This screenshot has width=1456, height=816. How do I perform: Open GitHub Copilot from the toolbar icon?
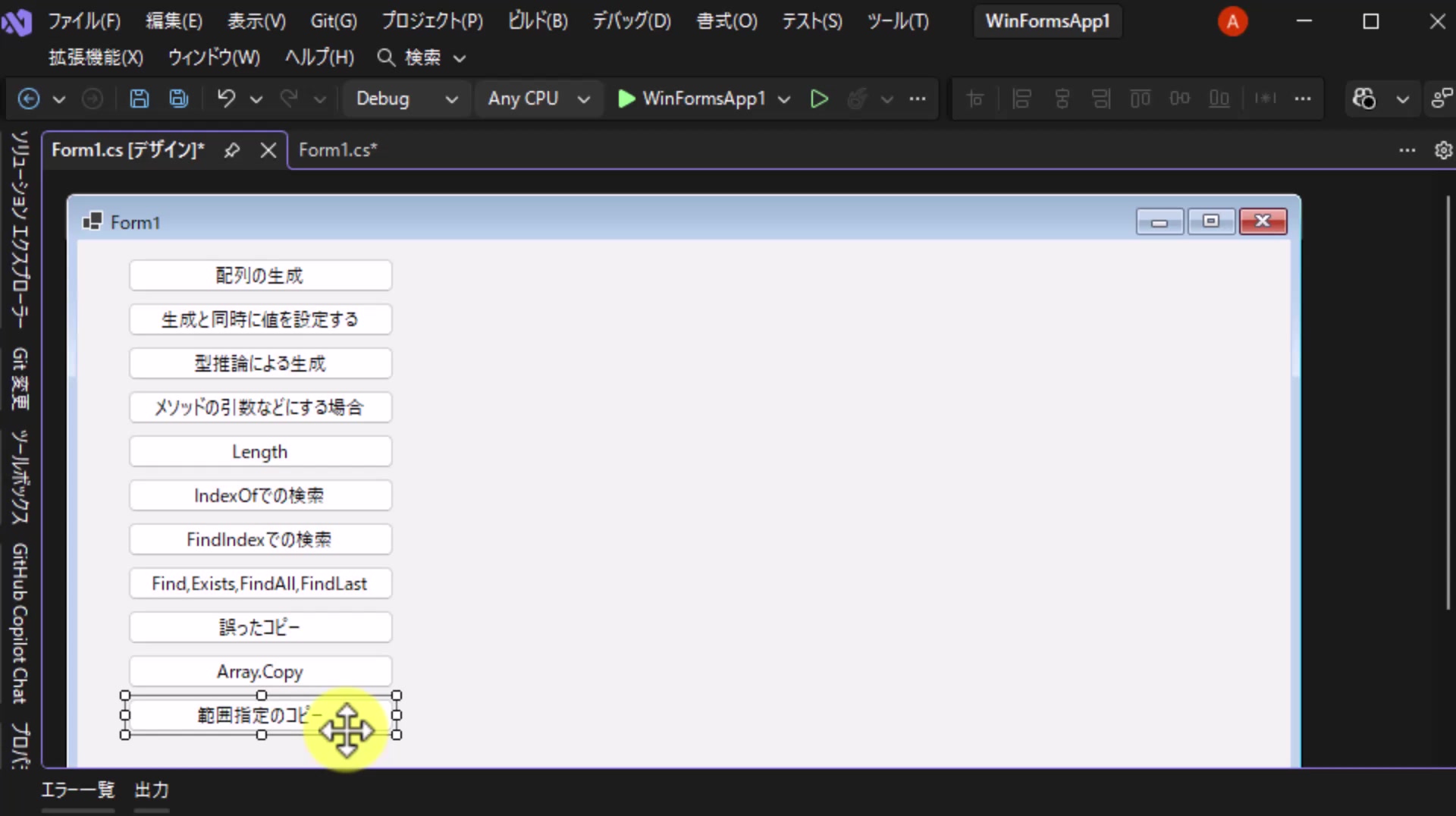pos(1364,99)
